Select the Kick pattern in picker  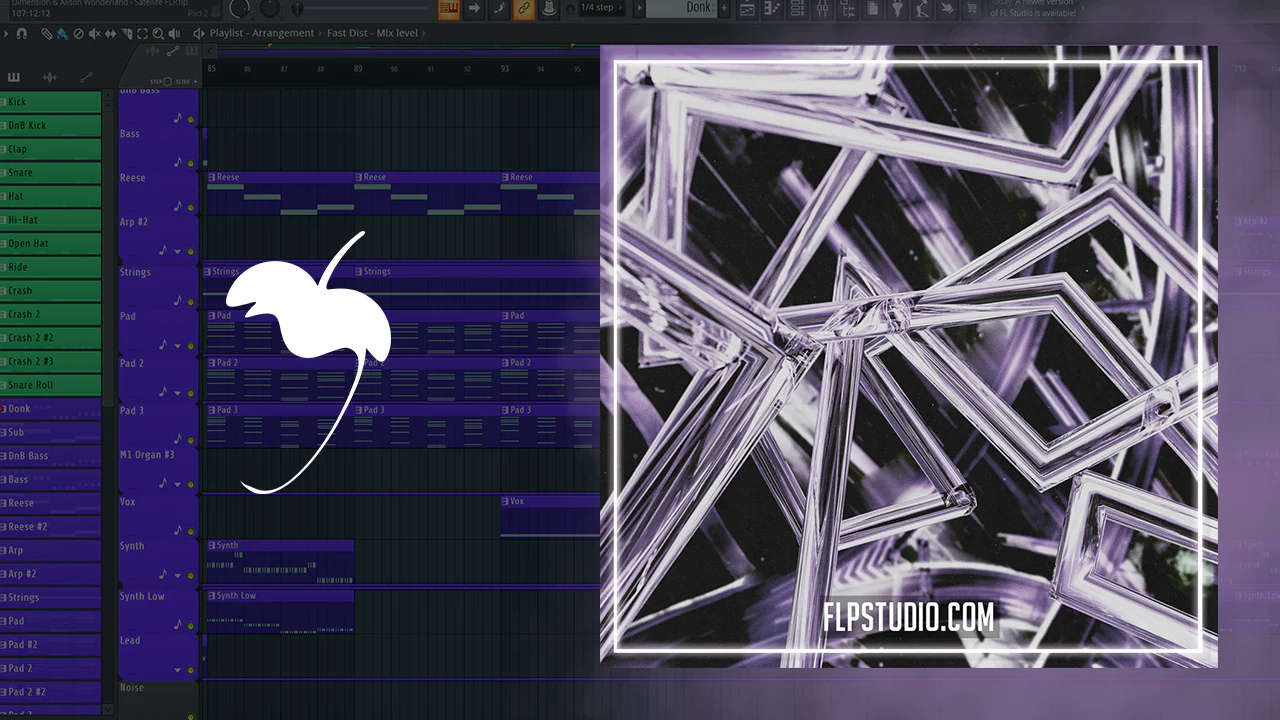(x=50, y=102)
